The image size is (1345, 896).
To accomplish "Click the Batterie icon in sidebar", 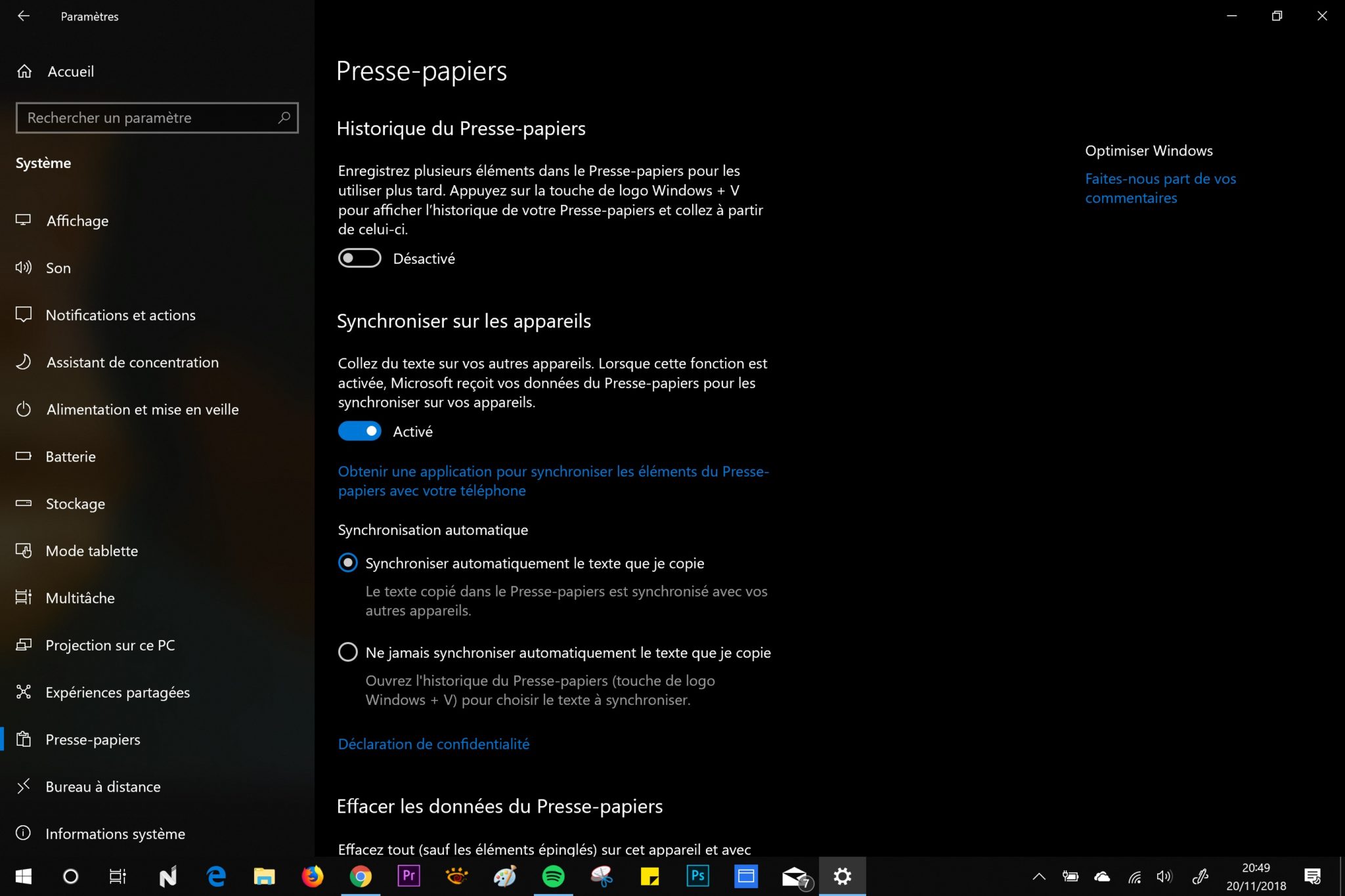I will pos(24,456).
